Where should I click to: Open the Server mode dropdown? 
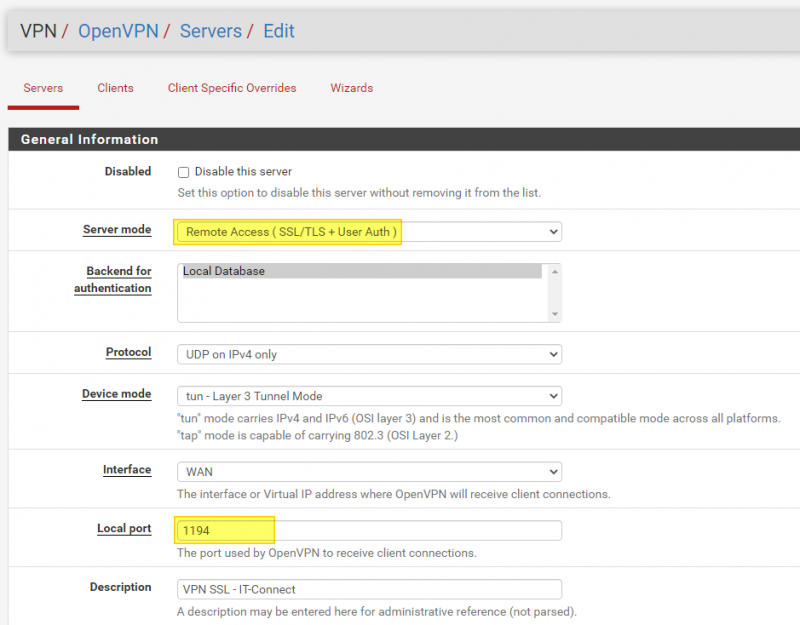pos(369,232)
